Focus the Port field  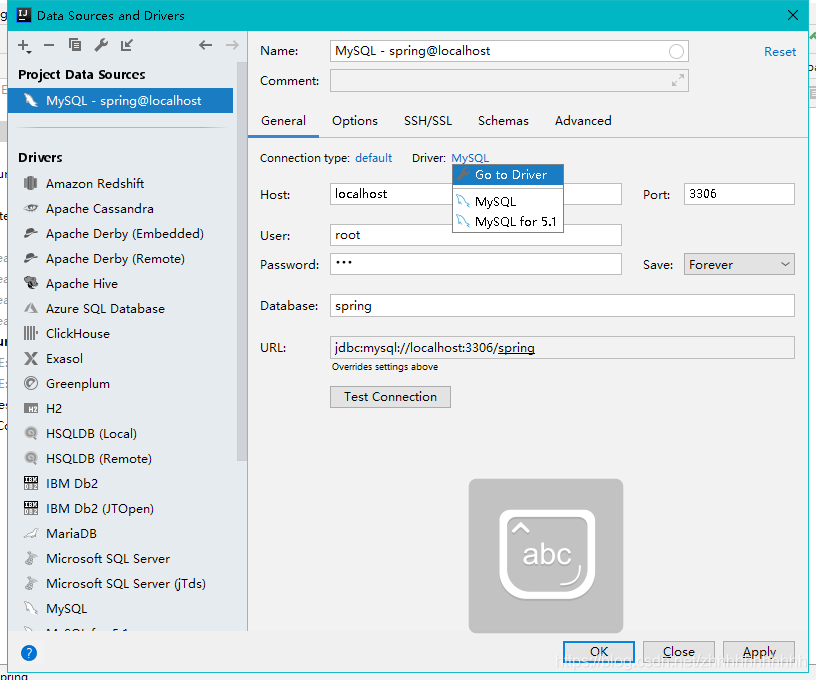pos(739,194)
